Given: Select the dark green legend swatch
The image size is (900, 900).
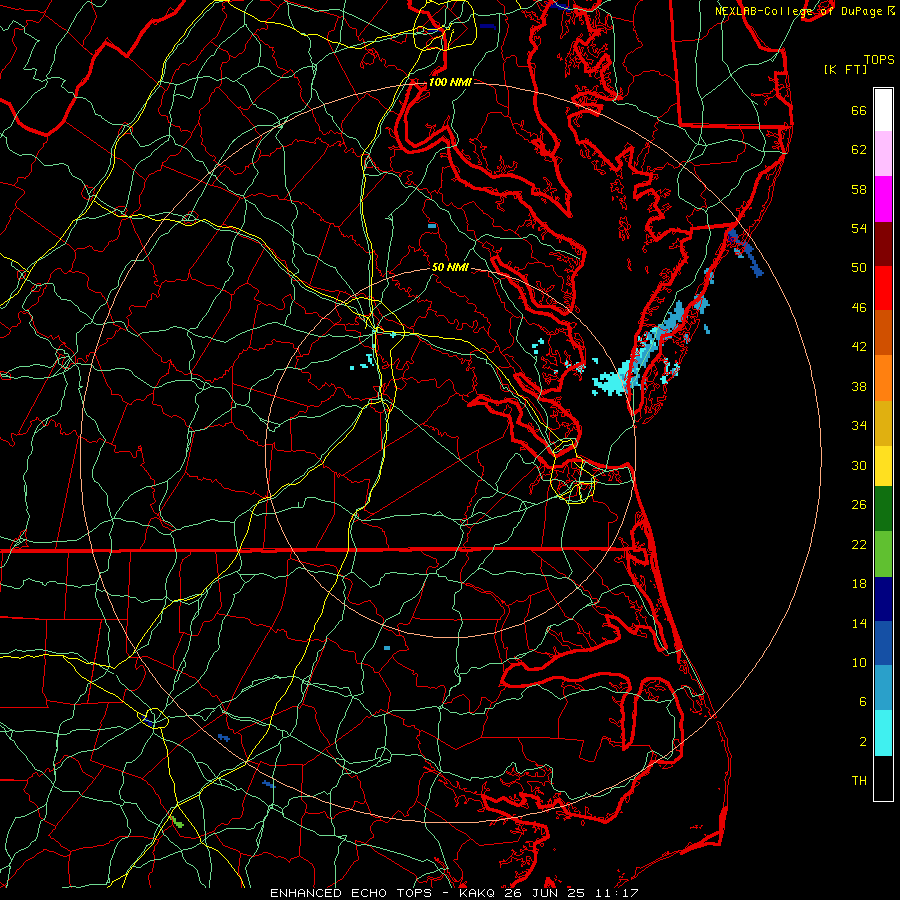Looking at the screenshot, I should click(x=883, y=509).
